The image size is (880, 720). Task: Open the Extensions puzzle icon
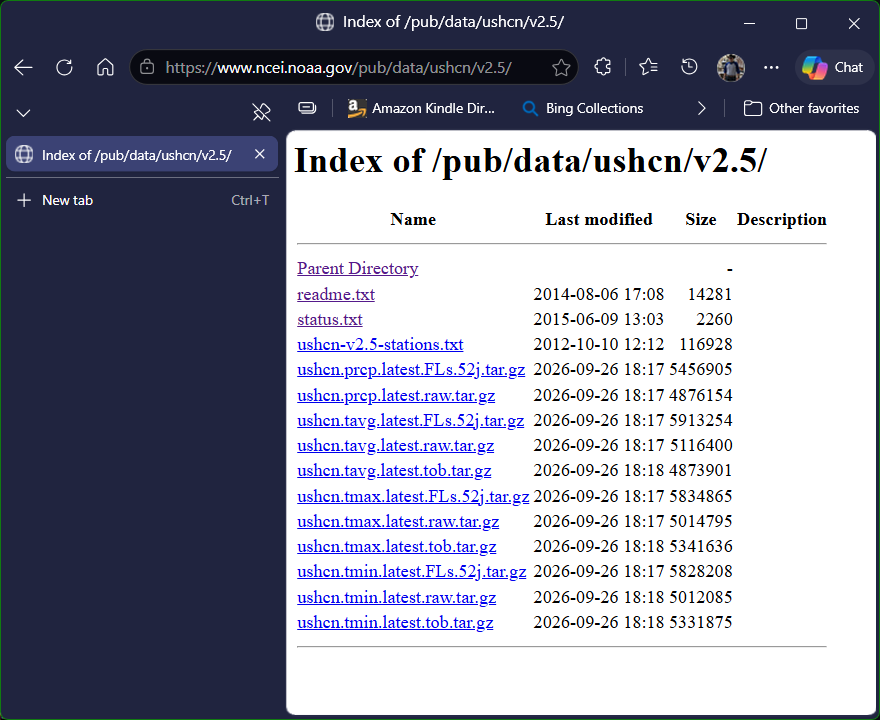(x=602, y=67)
